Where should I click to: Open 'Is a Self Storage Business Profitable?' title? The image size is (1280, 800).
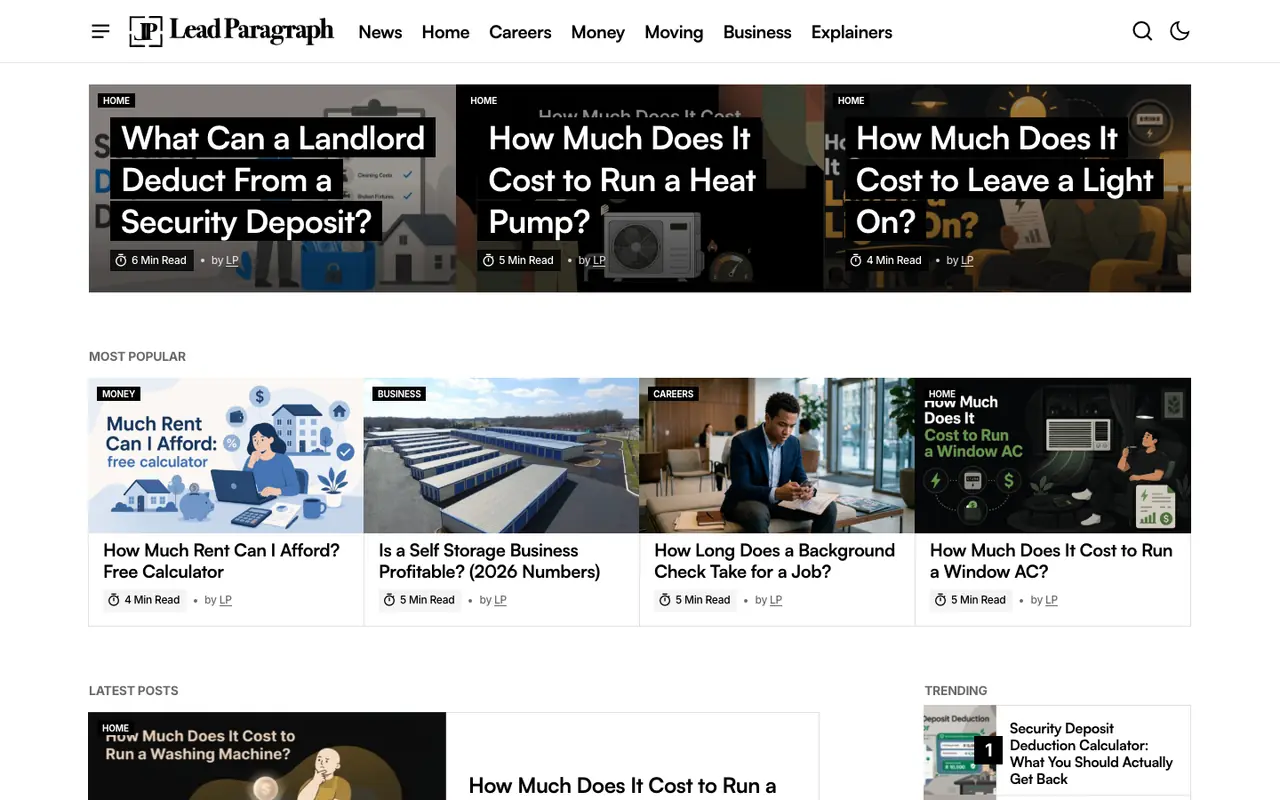[490, 561]
